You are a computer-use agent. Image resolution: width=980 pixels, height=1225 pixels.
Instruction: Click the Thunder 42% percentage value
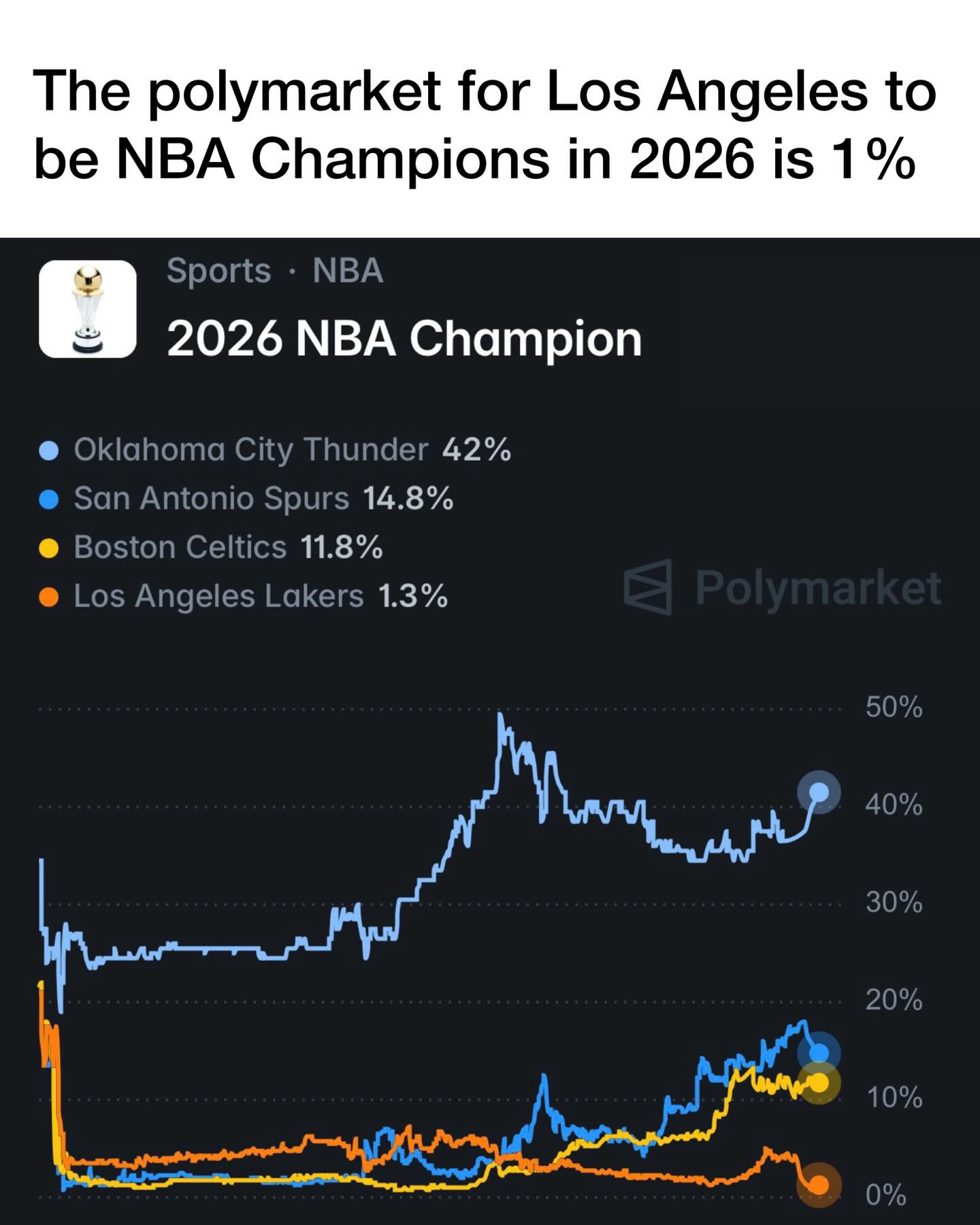coord(476,450)
